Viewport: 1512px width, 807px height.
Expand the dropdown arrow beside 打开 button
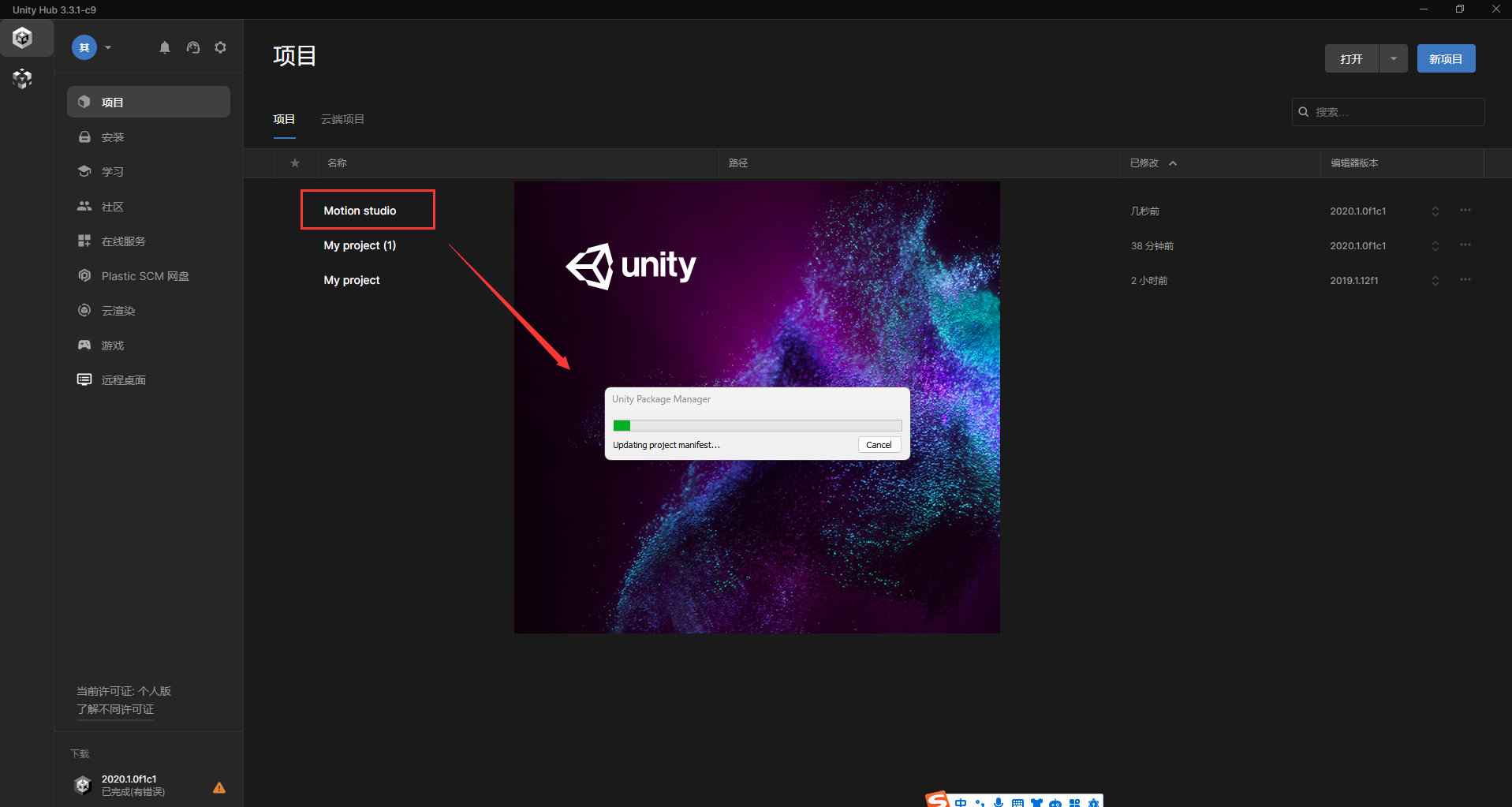tap(1393, 58)
